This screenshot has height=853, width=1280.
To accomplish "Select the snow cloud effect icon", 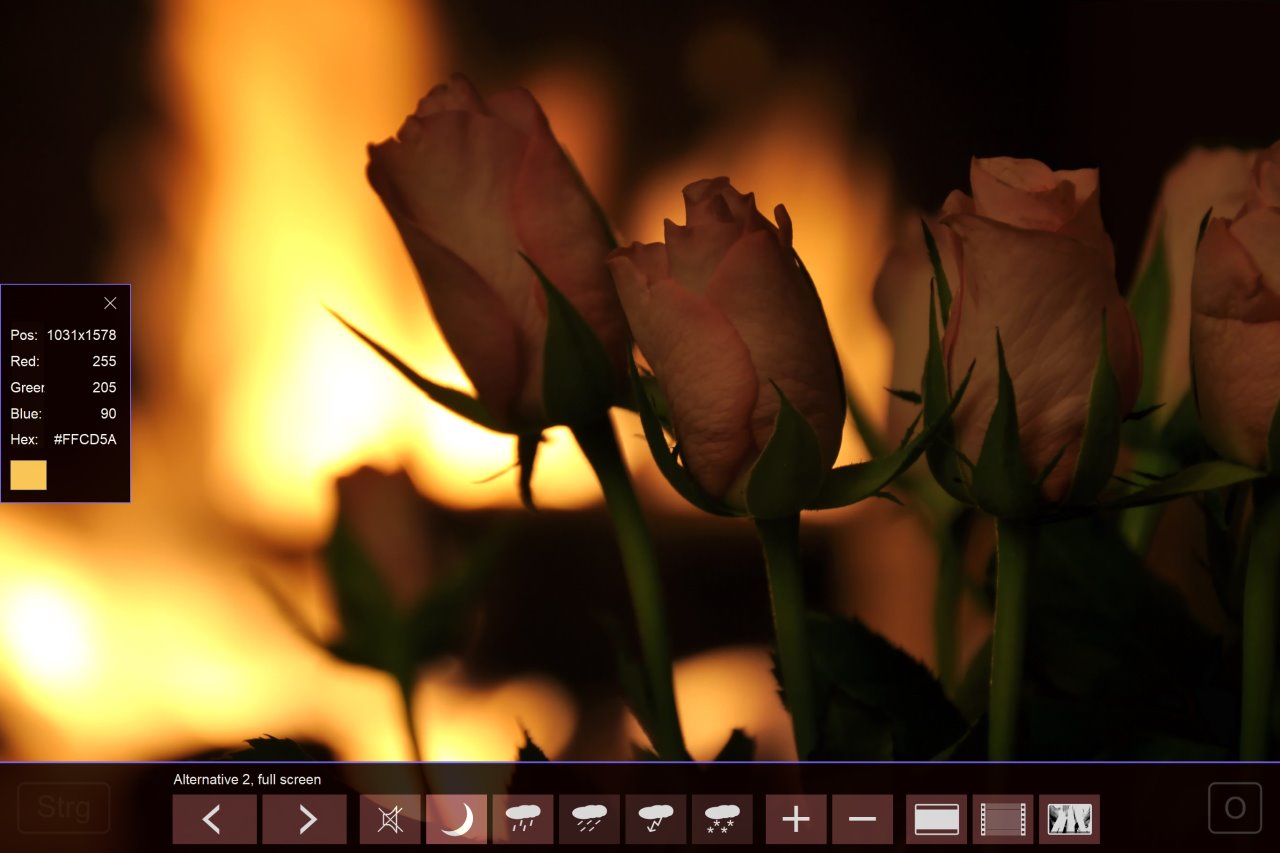I will [722, 819].
